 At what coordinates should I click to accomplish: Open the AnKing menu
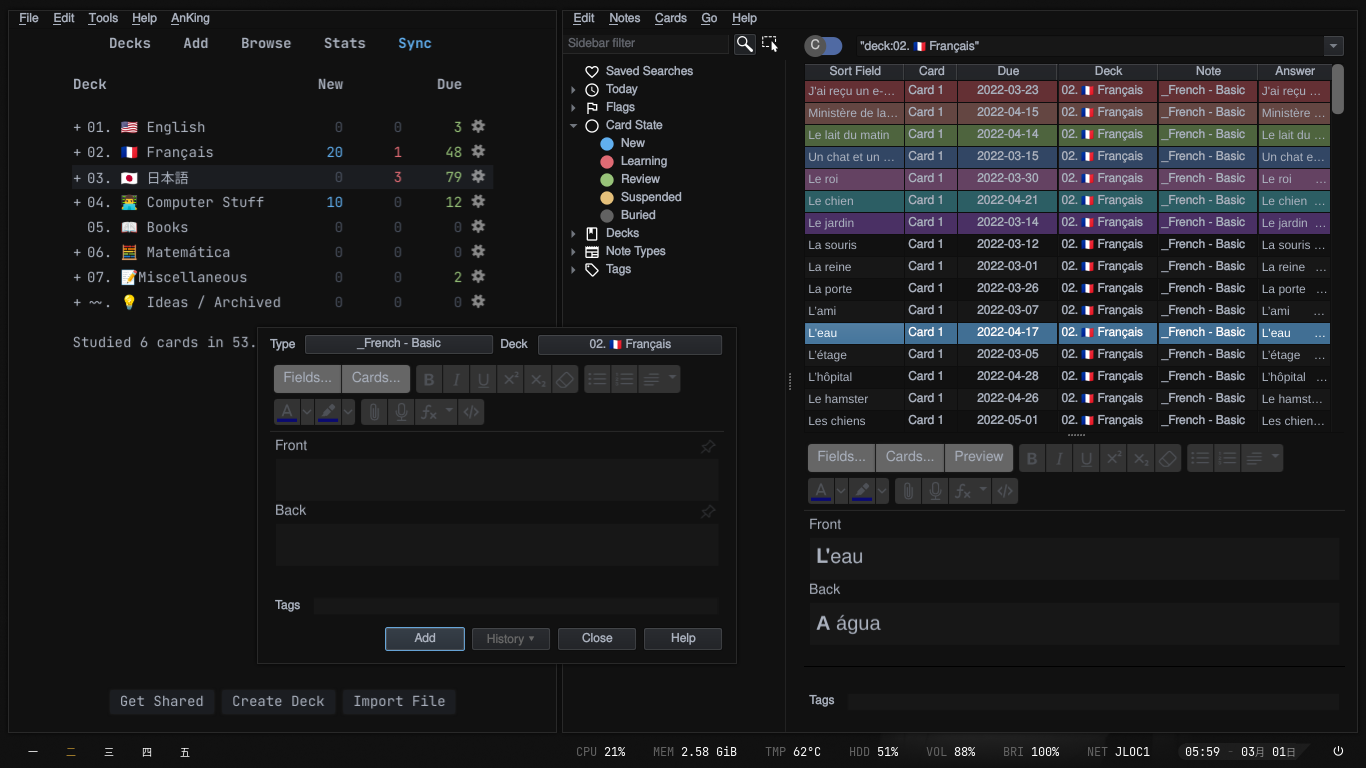coord(190,18)
